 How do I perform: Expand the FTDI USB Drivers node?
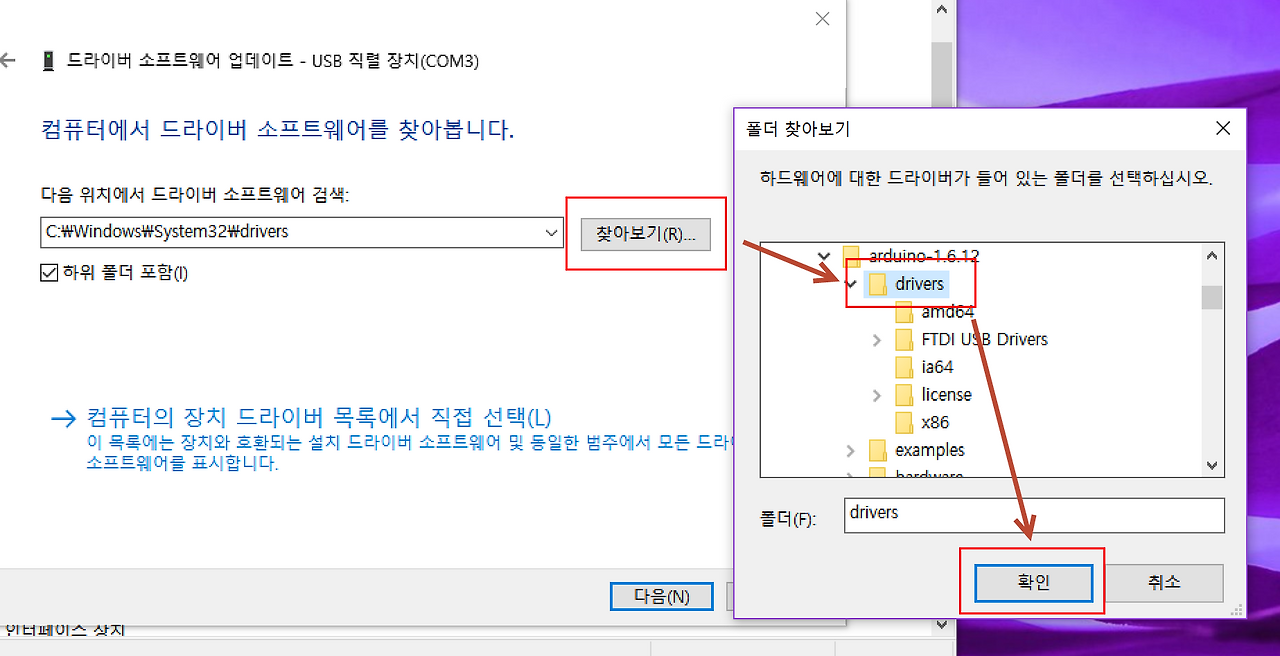[877, 340]
